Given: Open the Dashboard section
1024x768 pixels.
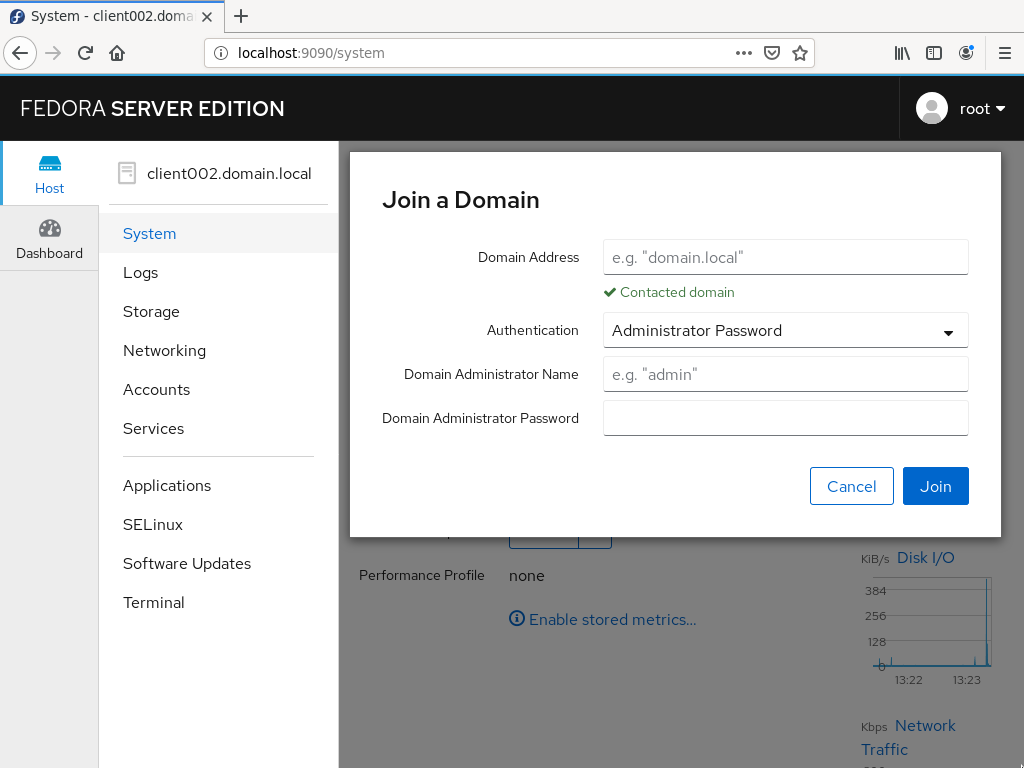Looking at the screenshot, I should (50, 239).
